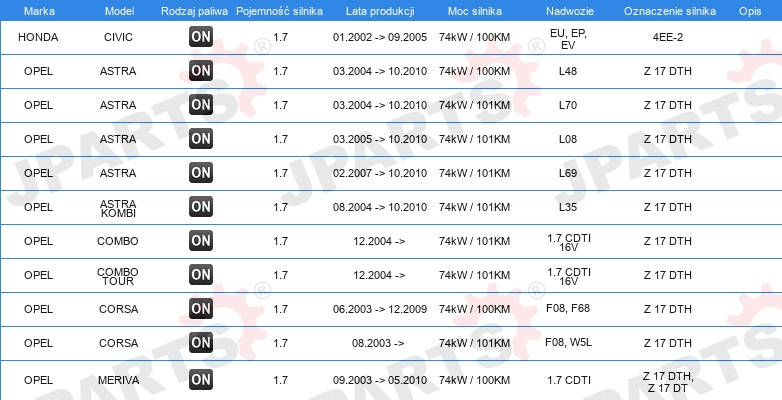Viewport: 782px width, 400px height.
Task: Click the ON fuel icon in Opel Combo row
Action: point(200,241)
